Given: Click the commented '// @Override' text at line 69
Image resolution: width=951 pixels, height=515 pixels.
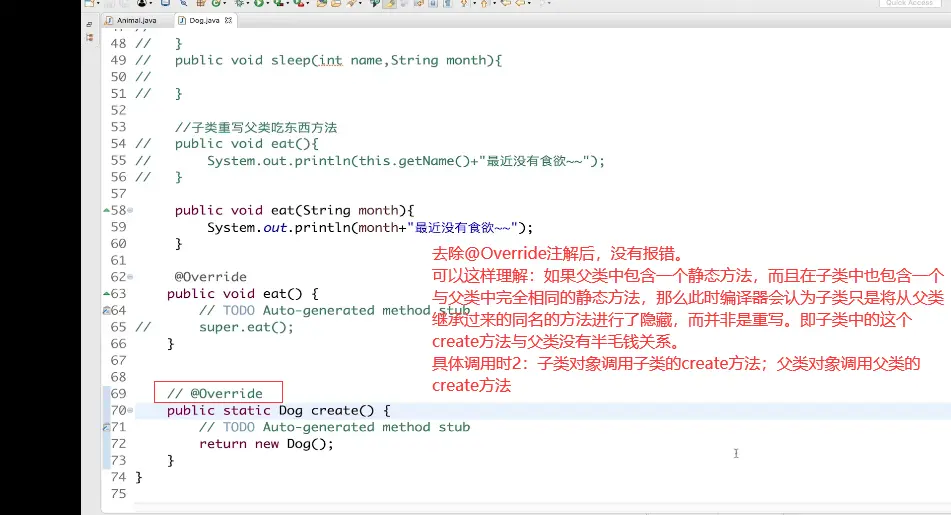Looking at the screenshot, I should click(215, 394).
